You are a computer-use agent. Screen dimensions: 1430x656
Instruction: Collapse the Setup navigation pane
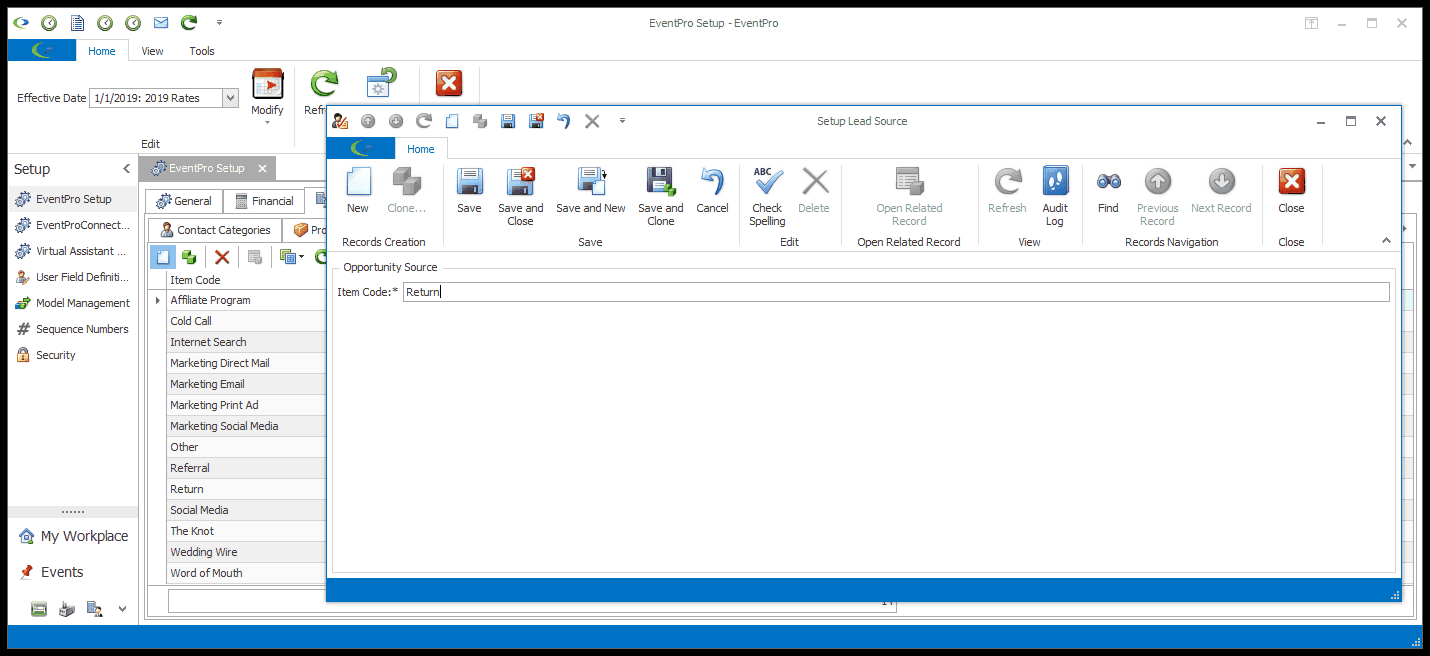(126, 169)
